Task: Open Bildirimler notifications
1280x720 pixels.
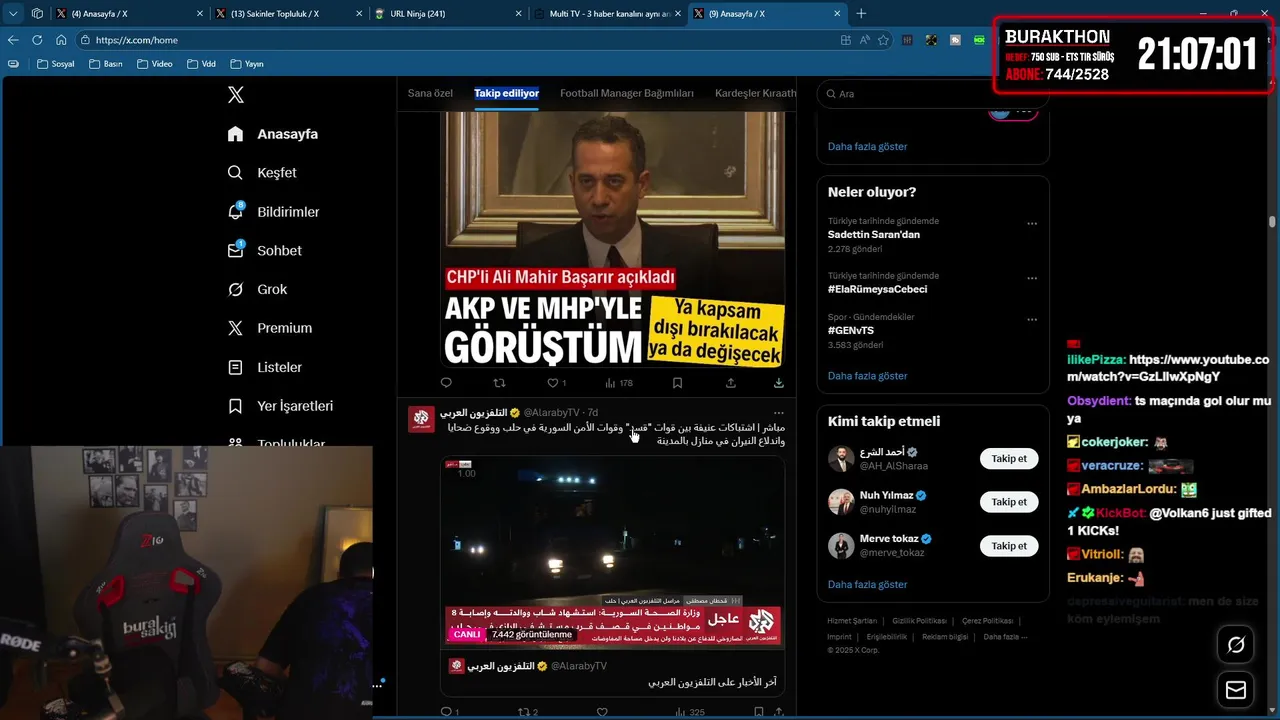Action: coord(274,212)
